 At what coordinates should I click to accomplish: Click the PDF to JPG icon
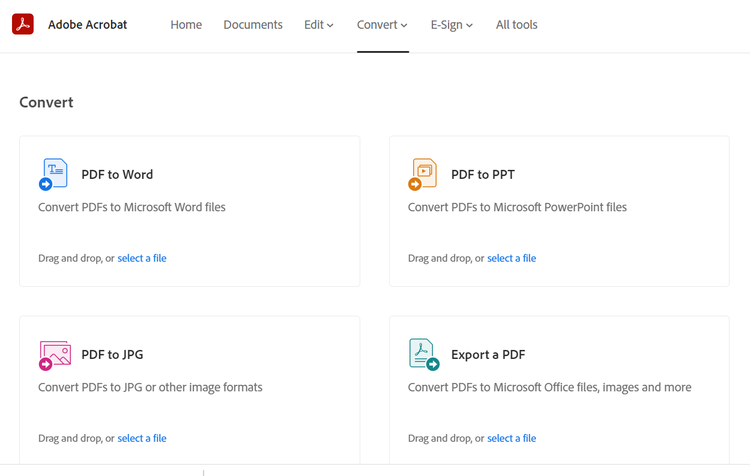54,355
